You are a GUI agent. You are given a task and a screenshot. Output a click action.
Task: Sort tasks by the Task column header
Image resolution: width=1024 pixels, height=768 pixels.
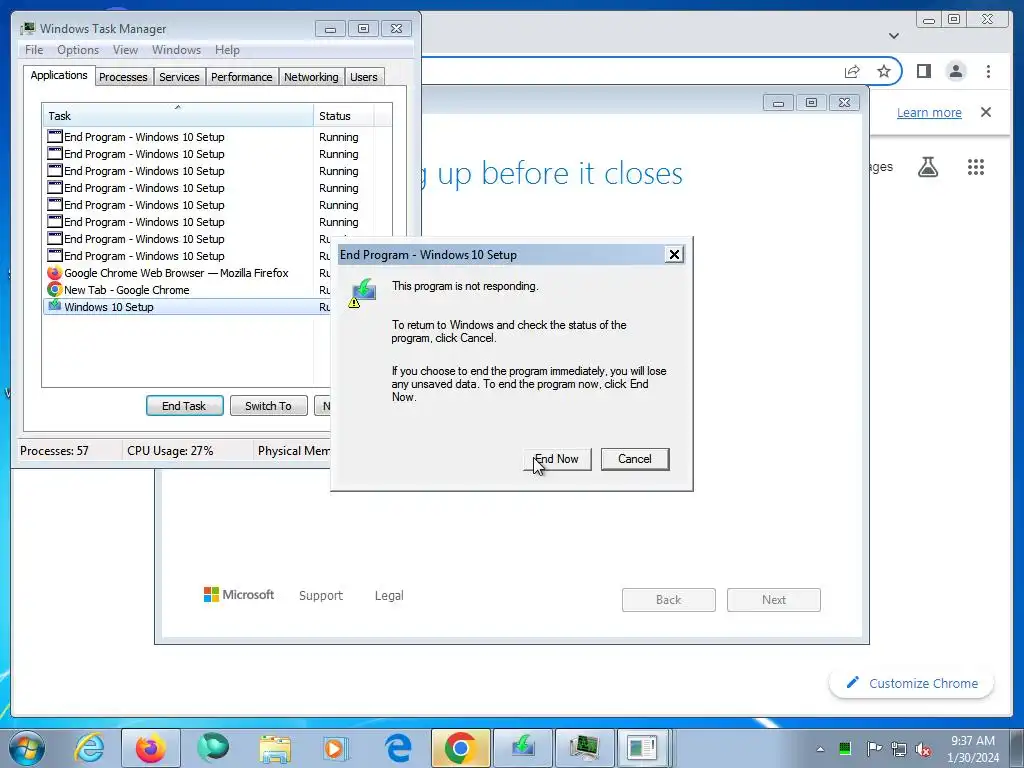tap(178, 116)
